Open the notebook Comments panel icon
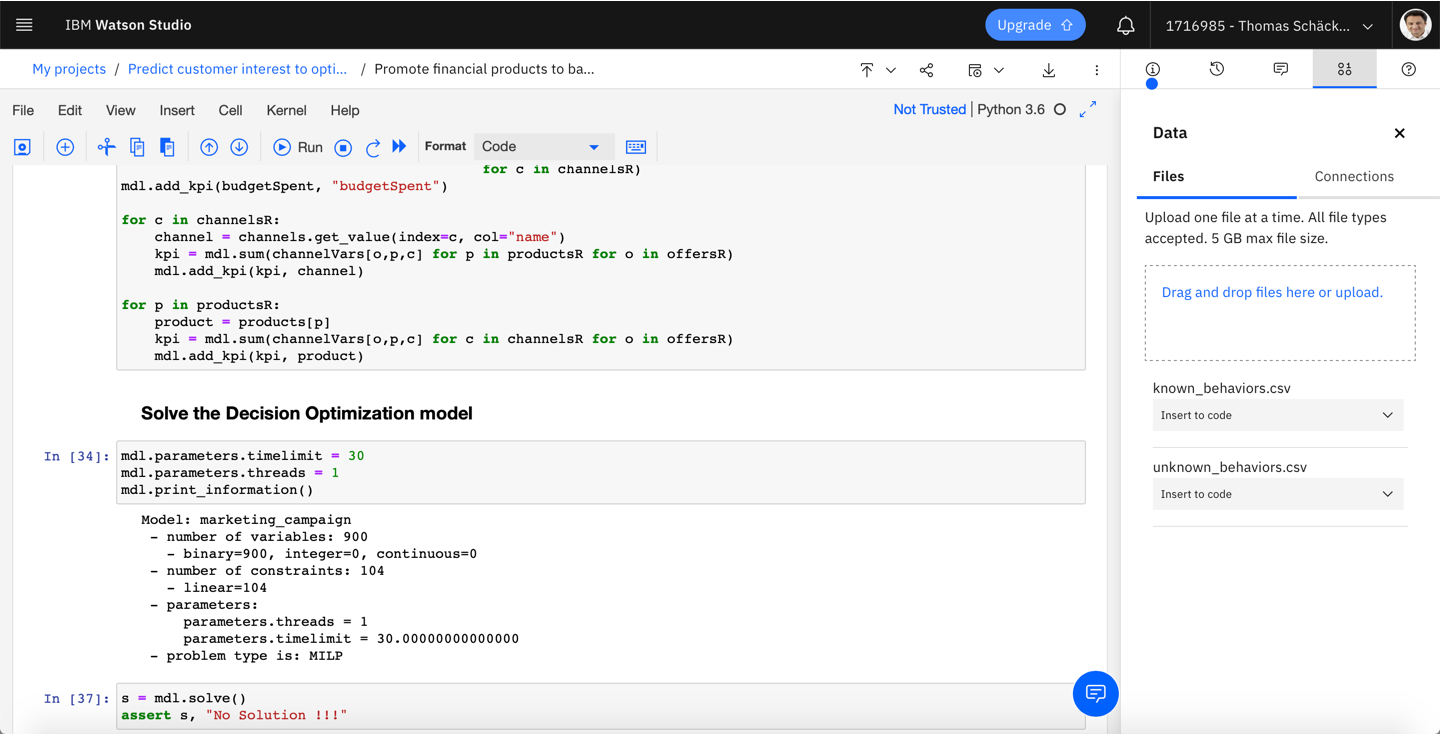1440x734 pixels. [1280, 69]
